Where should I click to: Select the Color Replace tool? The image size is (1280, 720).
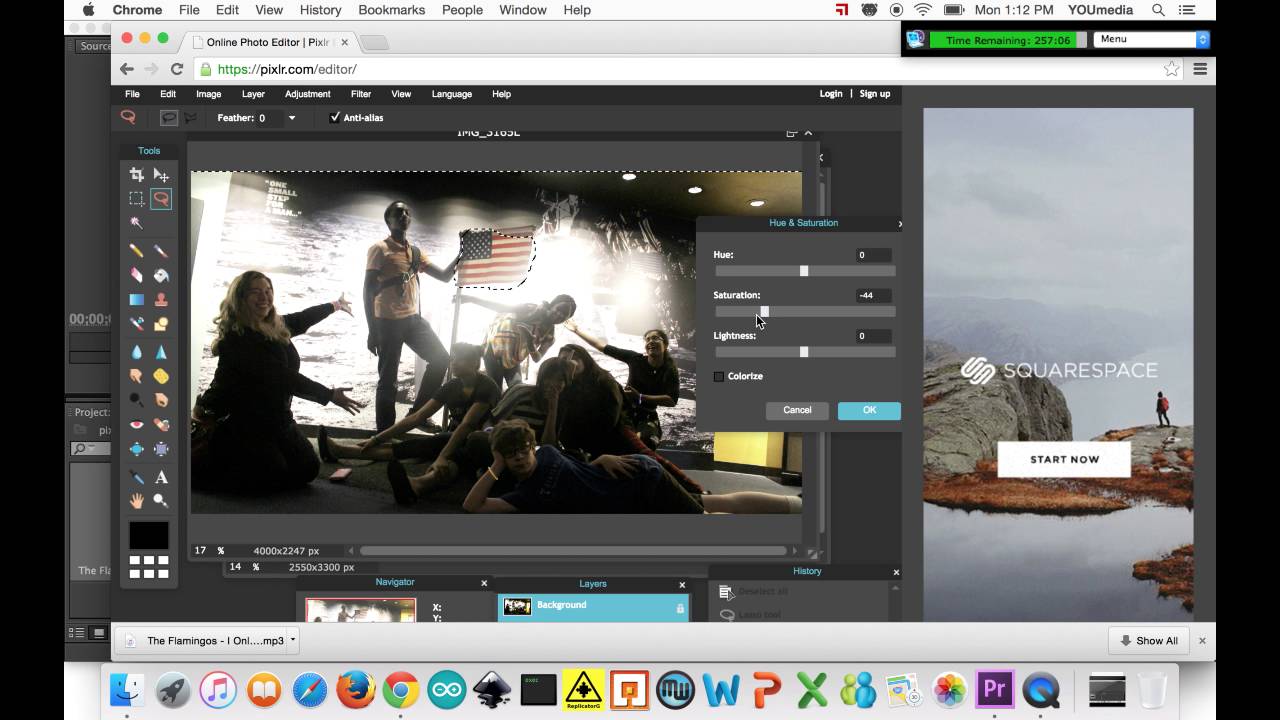(x=137, y=324)
